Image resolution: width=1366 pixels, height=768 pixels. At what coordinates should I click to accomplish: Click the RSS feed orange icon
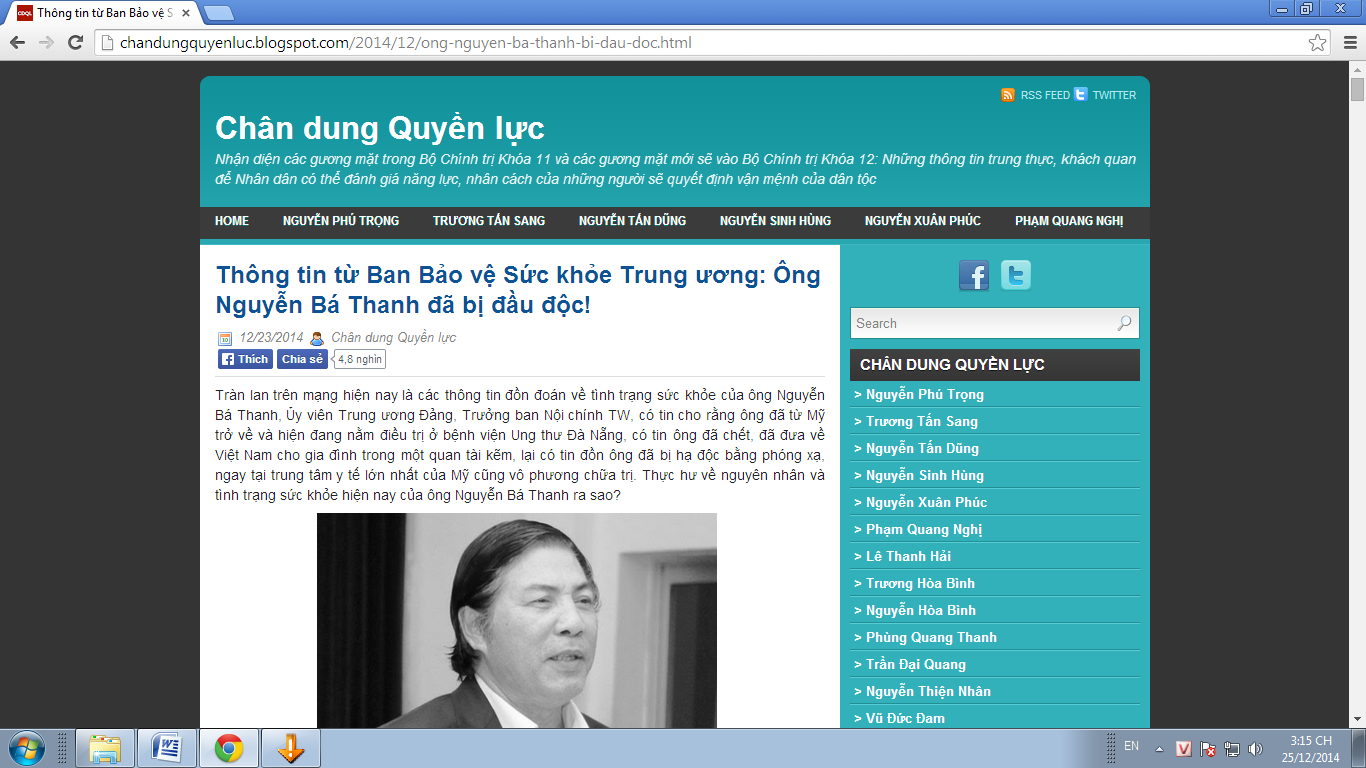[1008, 94]
